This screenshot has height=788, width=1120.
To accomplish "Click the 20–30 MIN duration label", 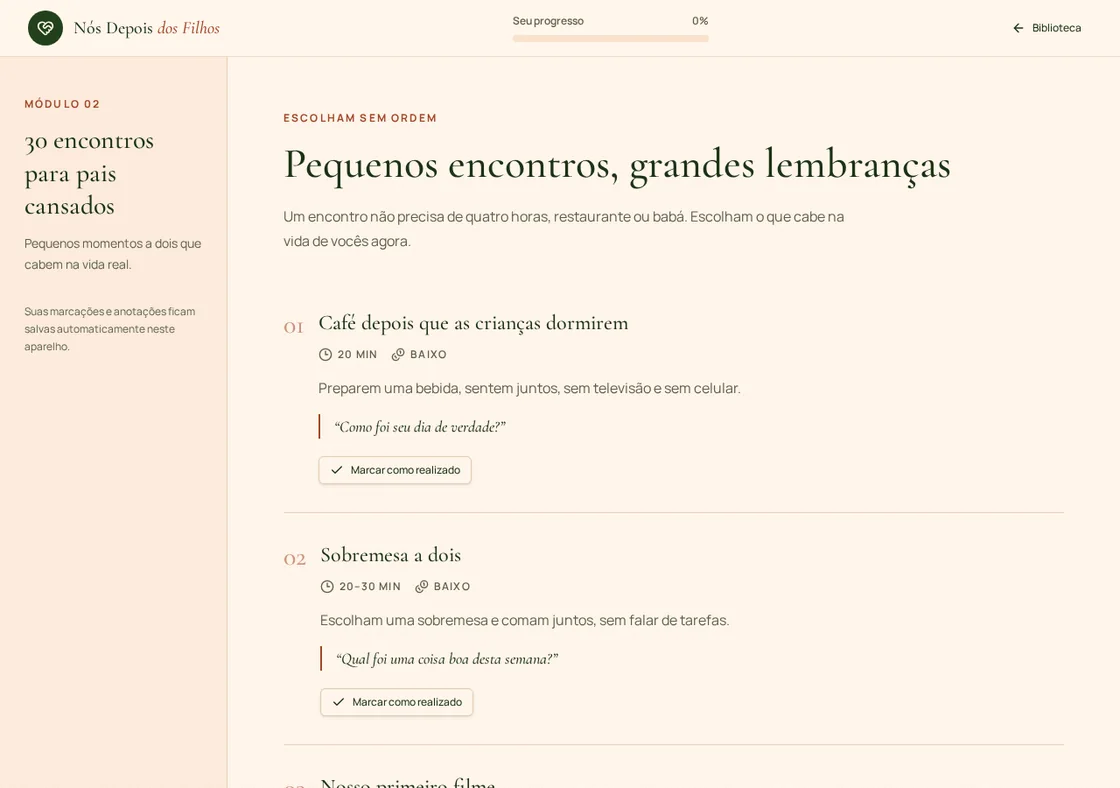I will [370, 587].
